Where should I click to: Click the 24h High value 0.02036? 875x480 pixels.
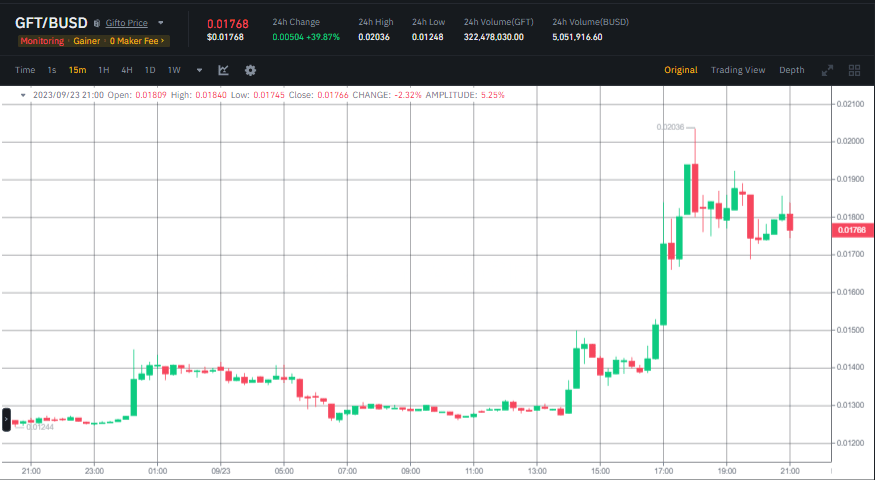click(x=374, y=37)
